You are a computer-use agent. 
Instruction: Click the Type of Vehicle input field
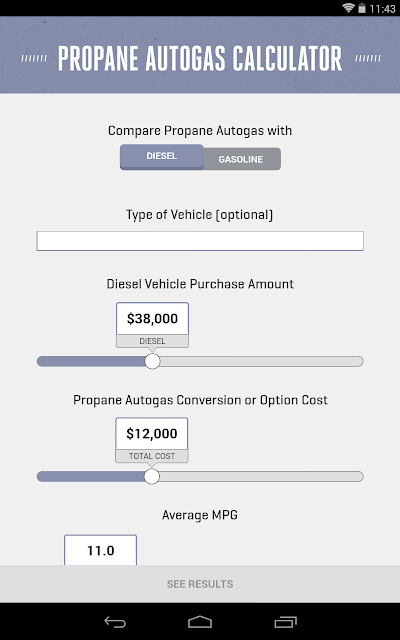click(x=200, y=241)
